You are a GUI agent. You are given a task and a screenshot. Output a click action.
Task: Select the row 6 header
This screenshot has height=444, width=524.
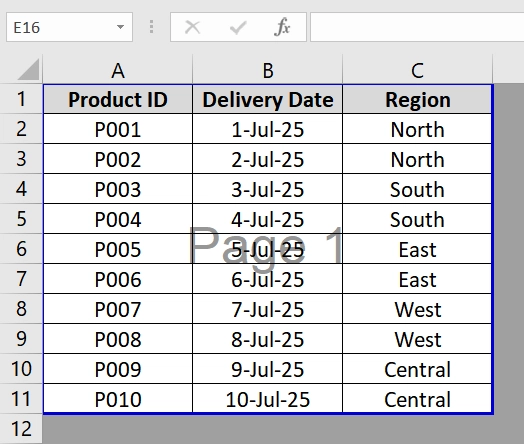(x=21, y=249)
